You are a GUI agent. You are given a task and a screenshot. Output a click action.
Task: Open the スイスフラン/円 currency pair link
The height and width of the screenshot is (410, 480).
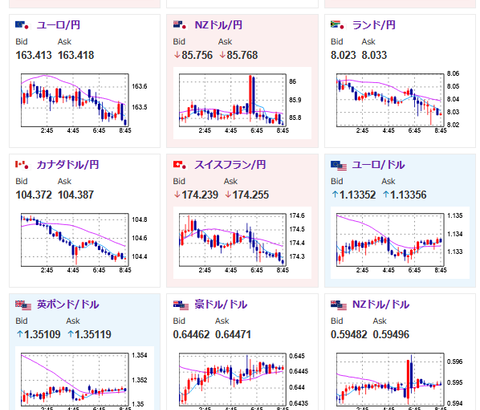click(230, 165)
